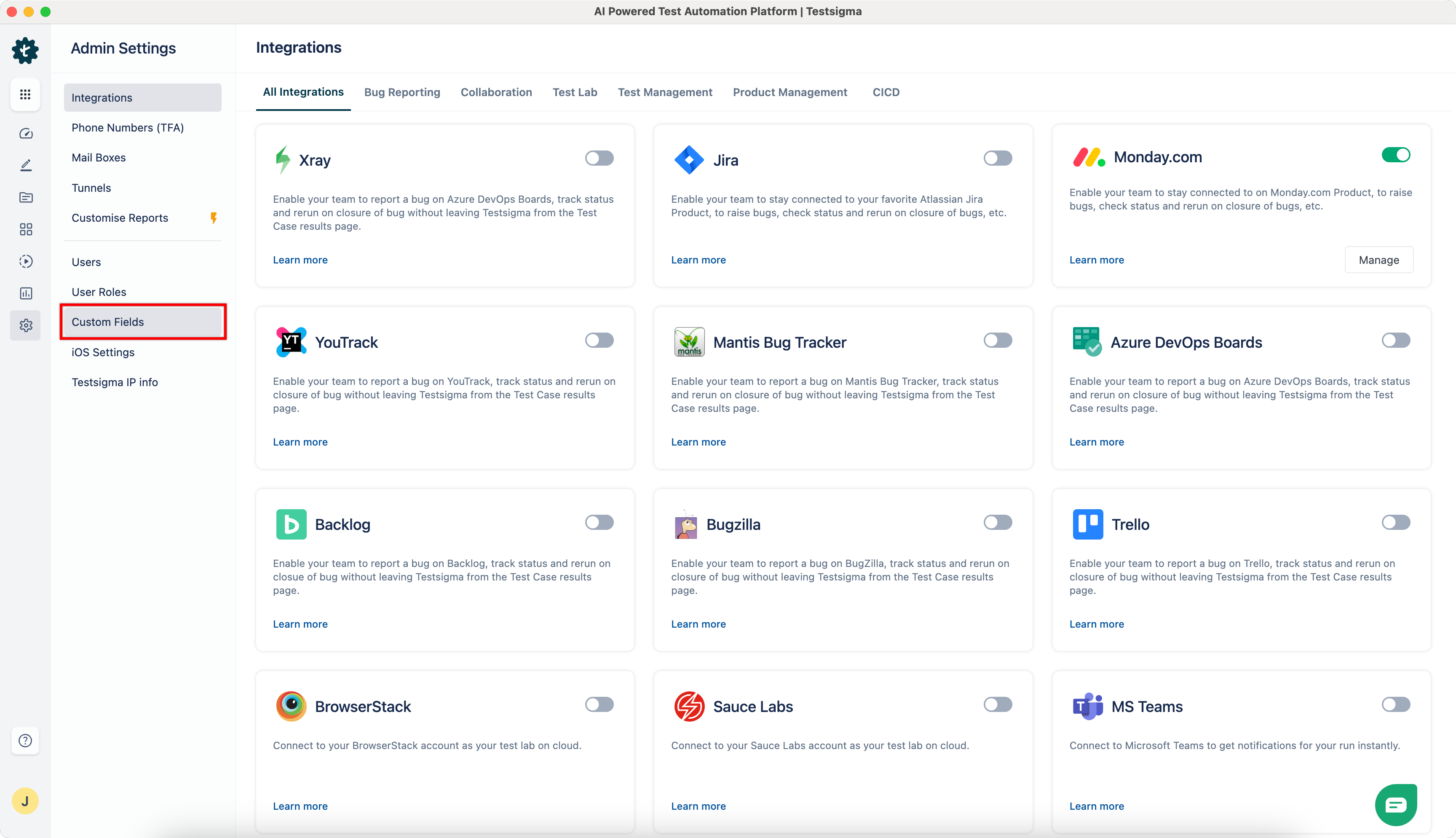Turn on the MS Teams toggle

(x=1396, y=704)
